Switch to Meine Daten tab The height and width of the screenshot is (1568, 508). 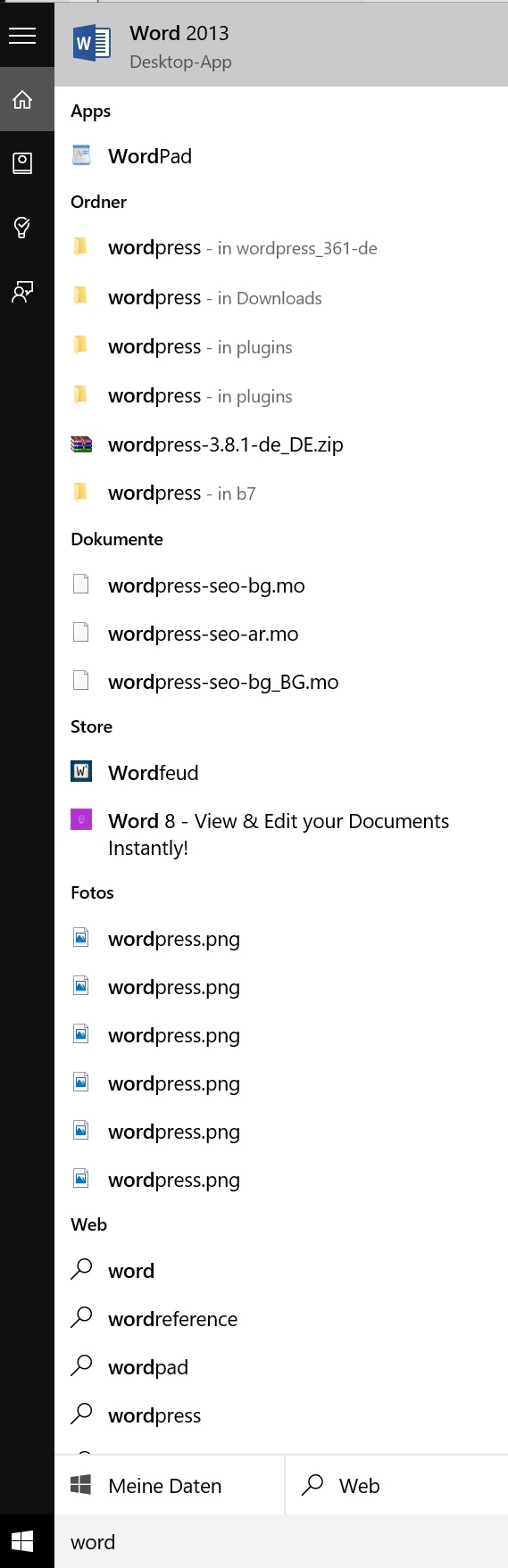[x=170, y=1485]
